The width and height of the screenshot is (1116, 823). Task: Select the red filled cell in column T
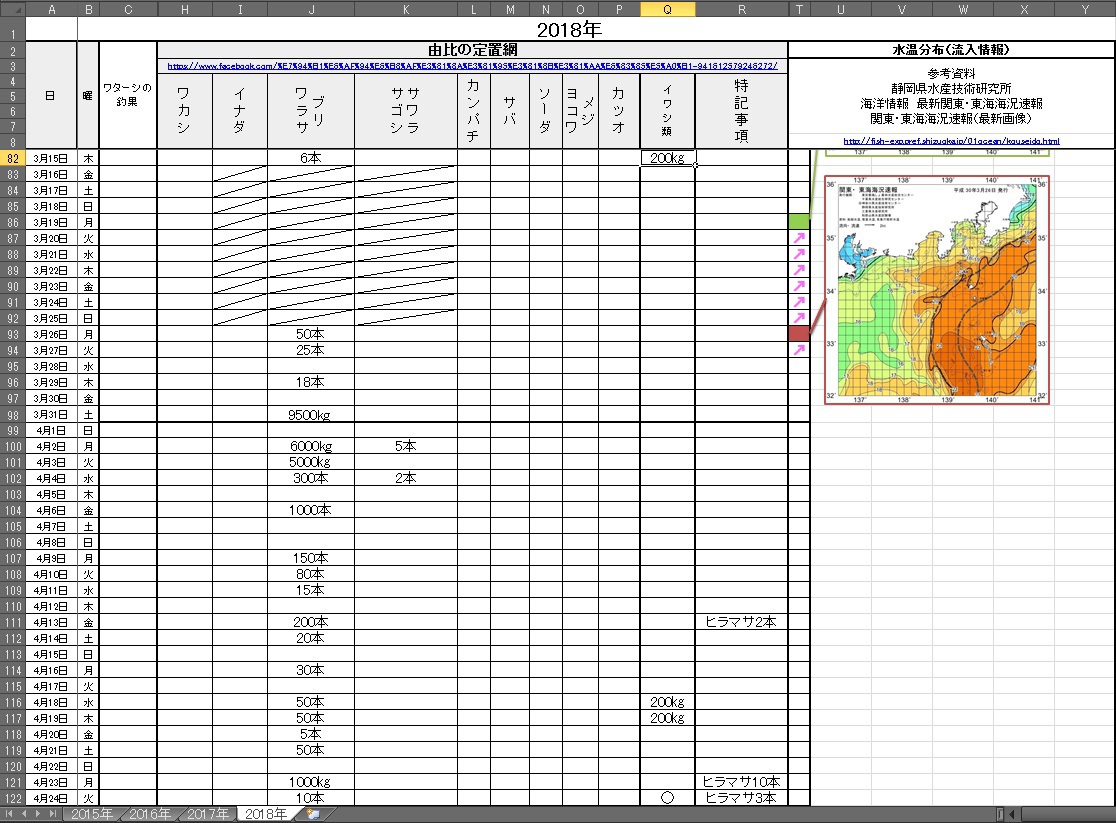click(799, 334)
